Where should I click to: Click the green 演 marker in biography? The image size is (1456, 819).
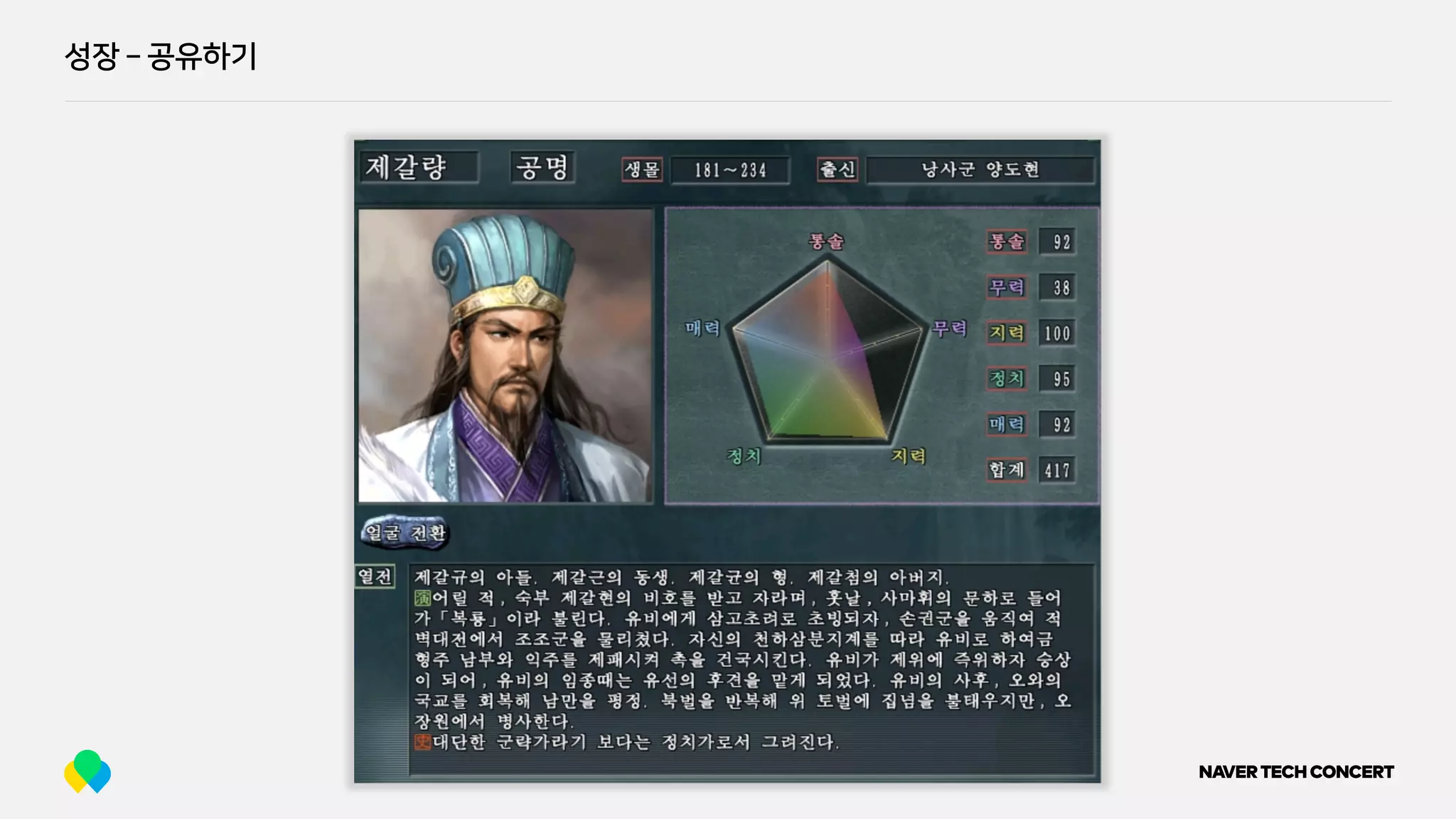click(422, 598)
